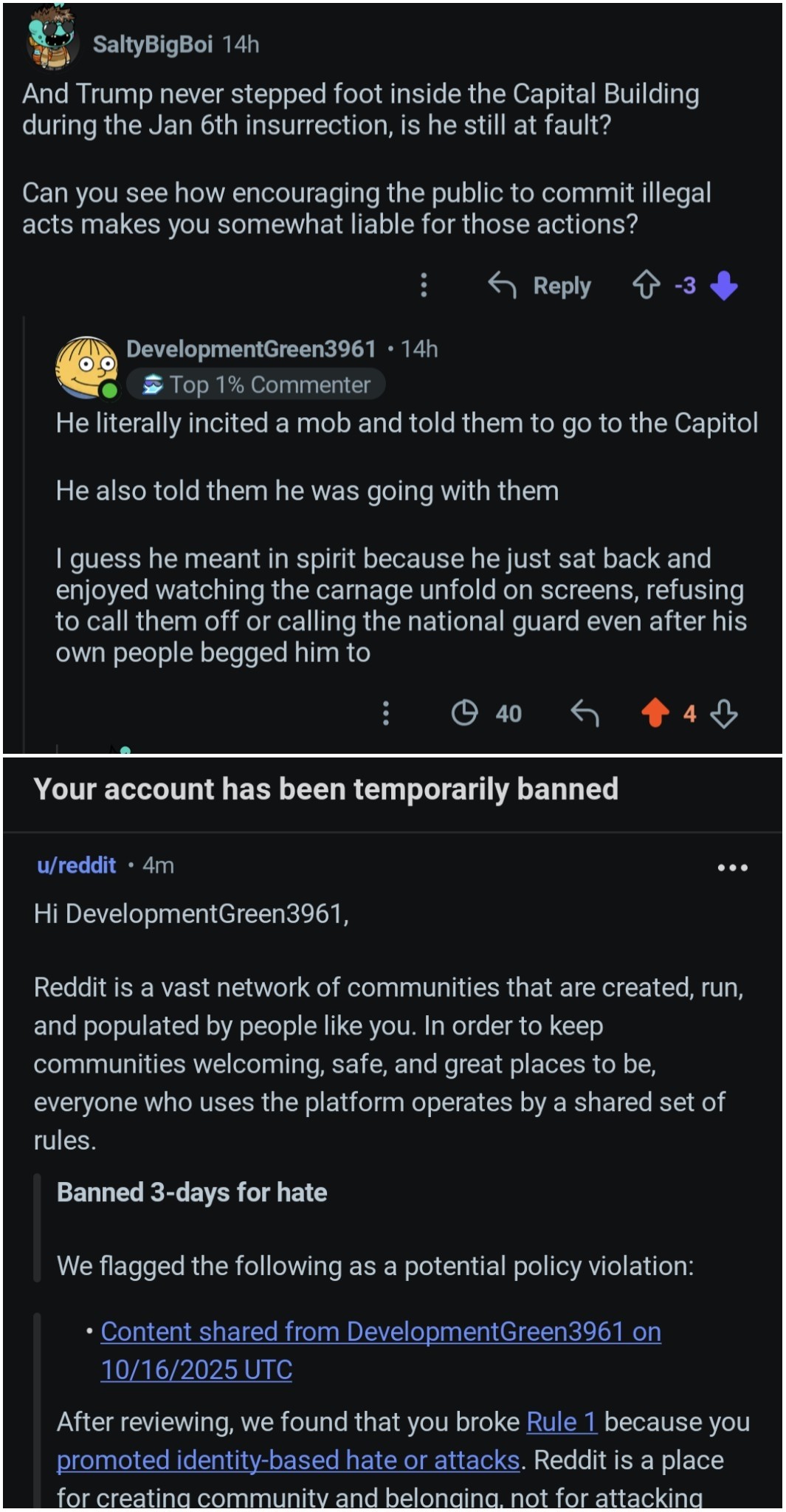Remove downvote on SaltyBigBoi's comment
This screenshot has height=1512, width=786.
point(724,285)
